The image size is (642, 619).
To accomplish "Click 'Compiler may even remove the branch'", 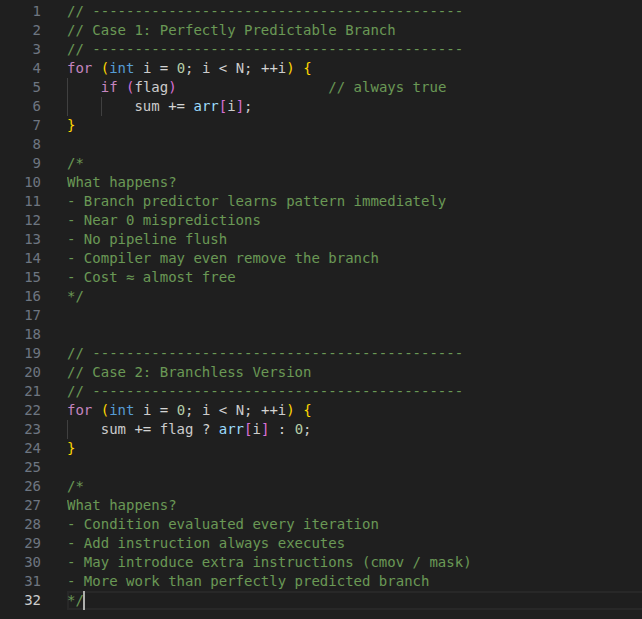I will click(x=231, y=258).
